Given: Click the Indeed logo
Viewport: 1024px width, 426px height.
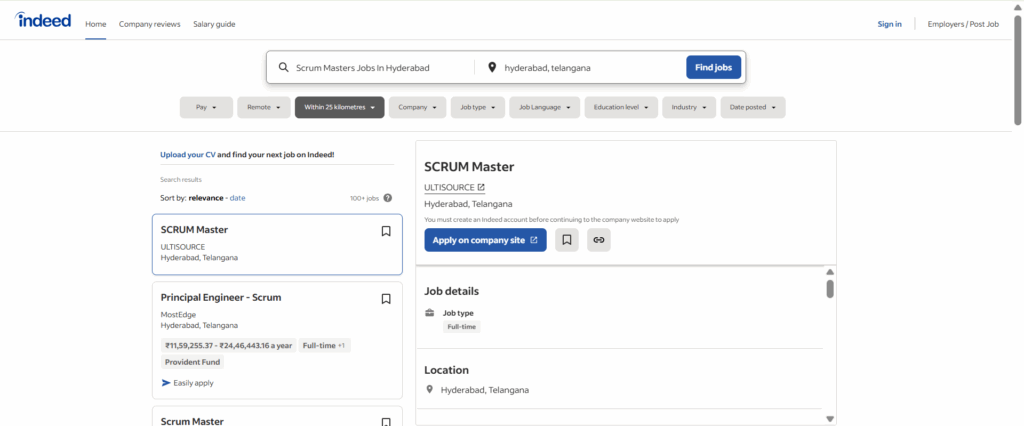Looking at the screenshot, I should (43, 20).
